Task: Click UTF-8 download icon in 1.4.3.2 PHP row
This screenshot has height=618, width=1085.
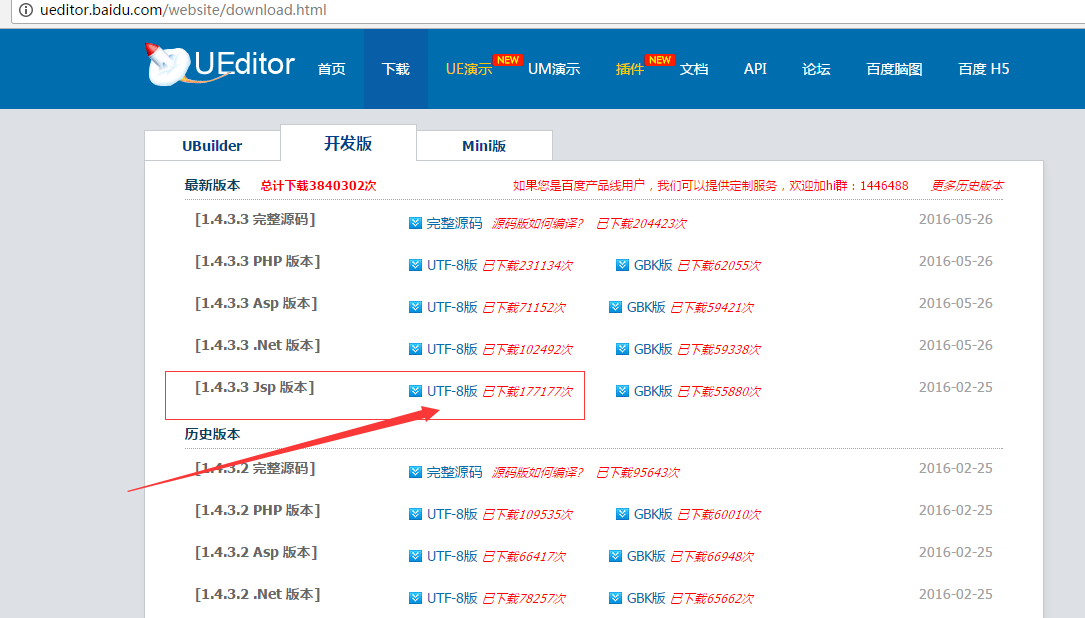Action: pyautogui.click(x=415, y=514)
